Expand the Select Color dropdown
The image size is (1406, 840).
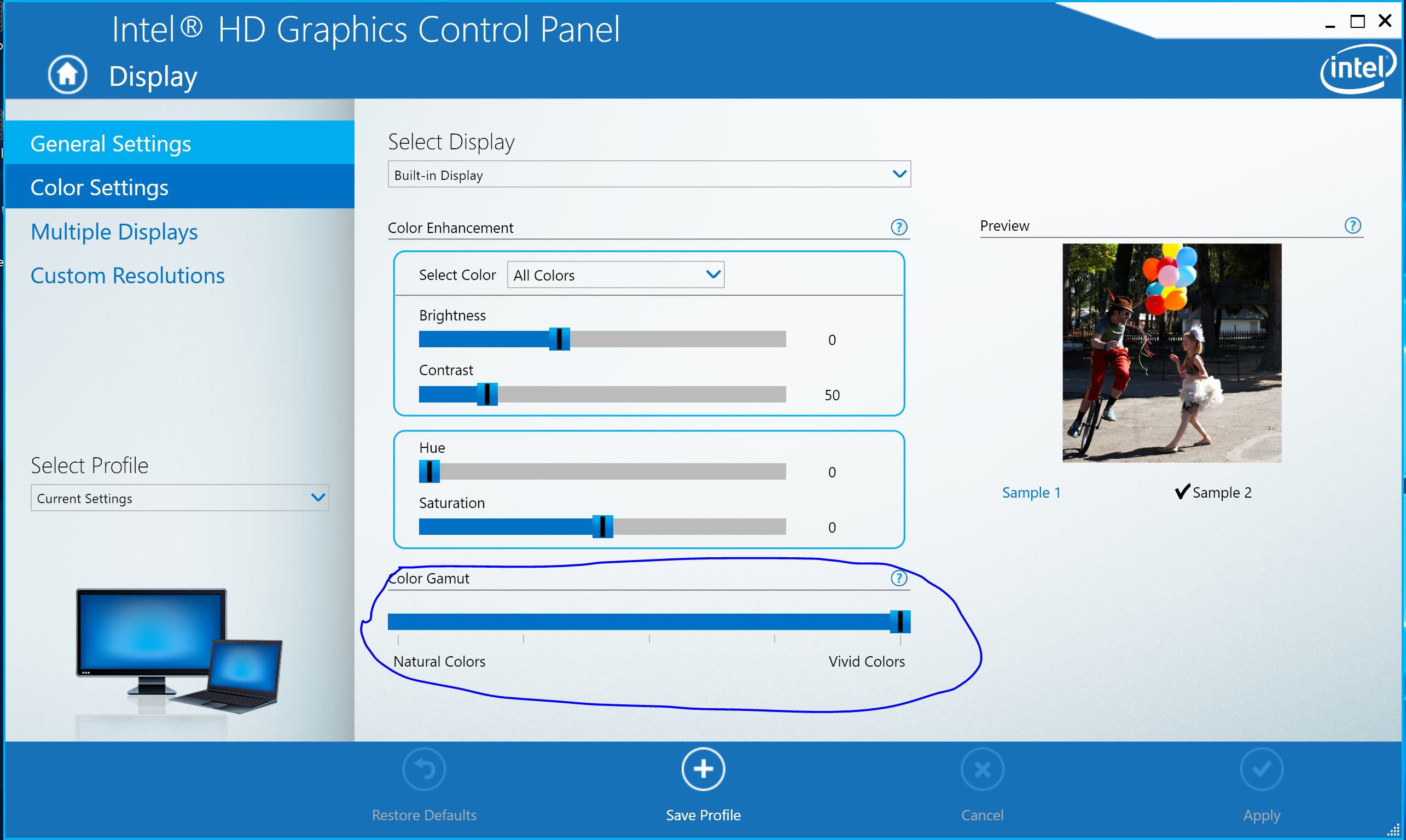[615, 275]
